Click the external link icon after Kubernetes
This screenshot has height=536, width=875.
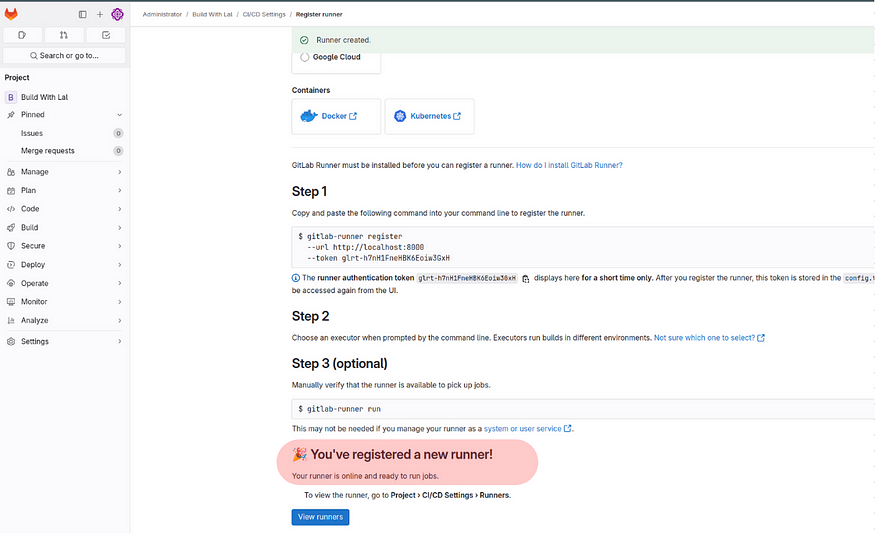click(457, 116)
